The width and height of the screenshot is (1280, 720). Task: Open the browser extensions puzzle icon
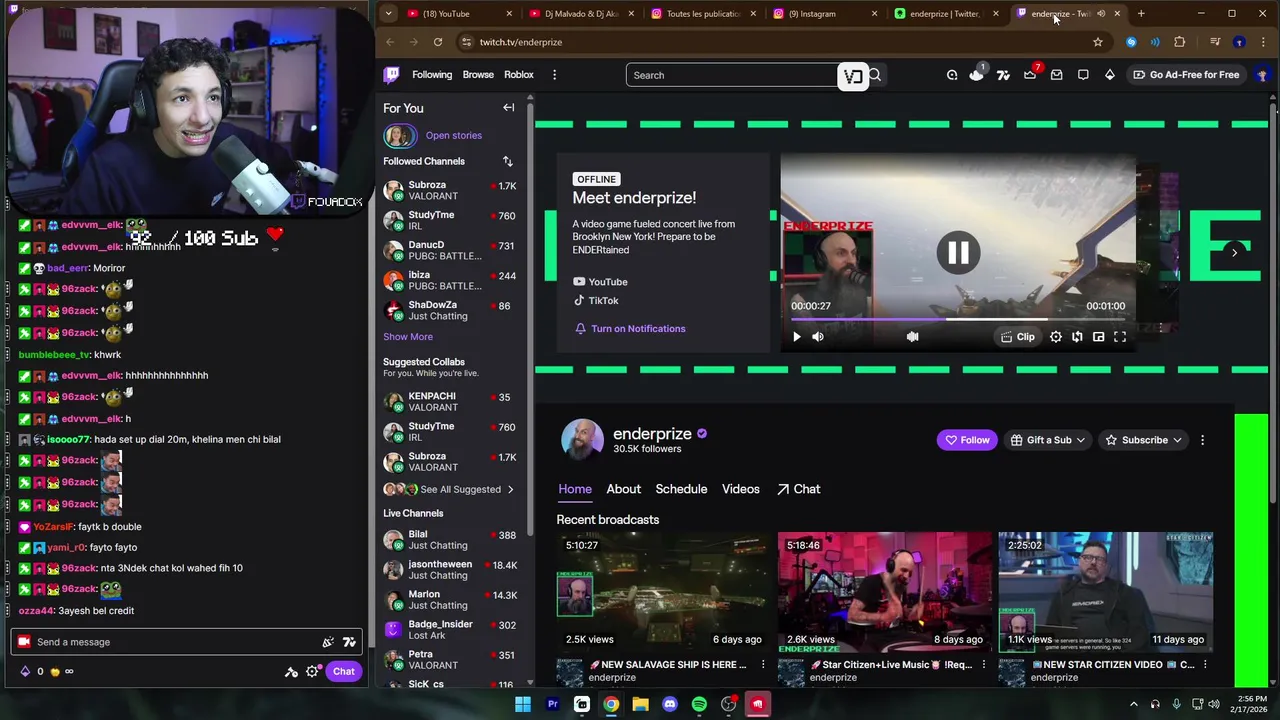click(1180, 42)
